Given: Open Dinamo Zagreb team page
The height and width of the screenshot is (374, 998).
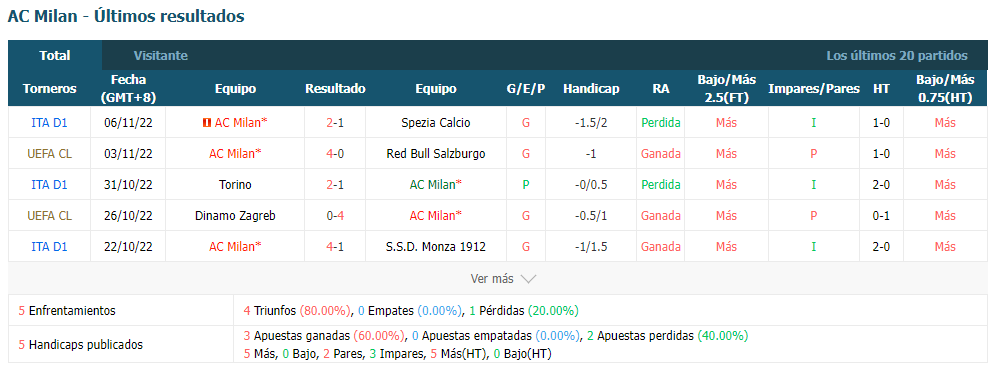Looking at the screenshot, I should tap(235, 216).
